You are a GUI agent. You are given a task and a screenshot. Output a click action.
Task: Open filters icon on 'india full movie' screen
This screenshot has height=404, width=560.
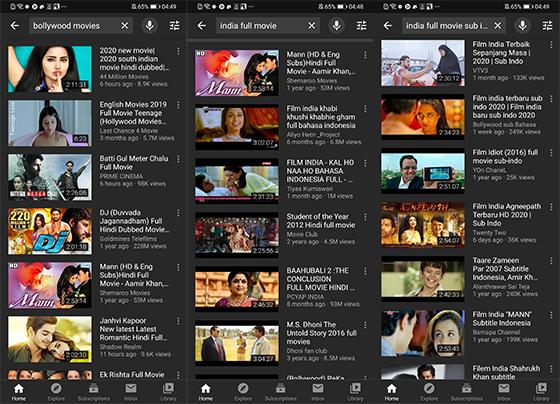(361, 25)
